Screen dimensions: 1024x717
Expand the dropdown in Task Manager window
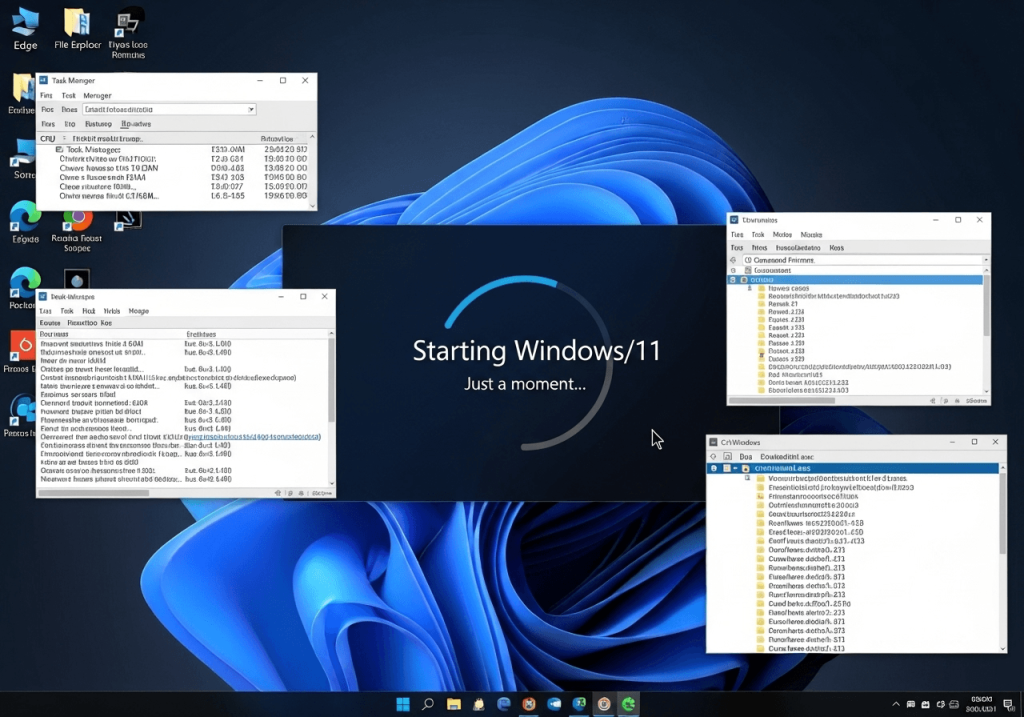click(251, 109)
